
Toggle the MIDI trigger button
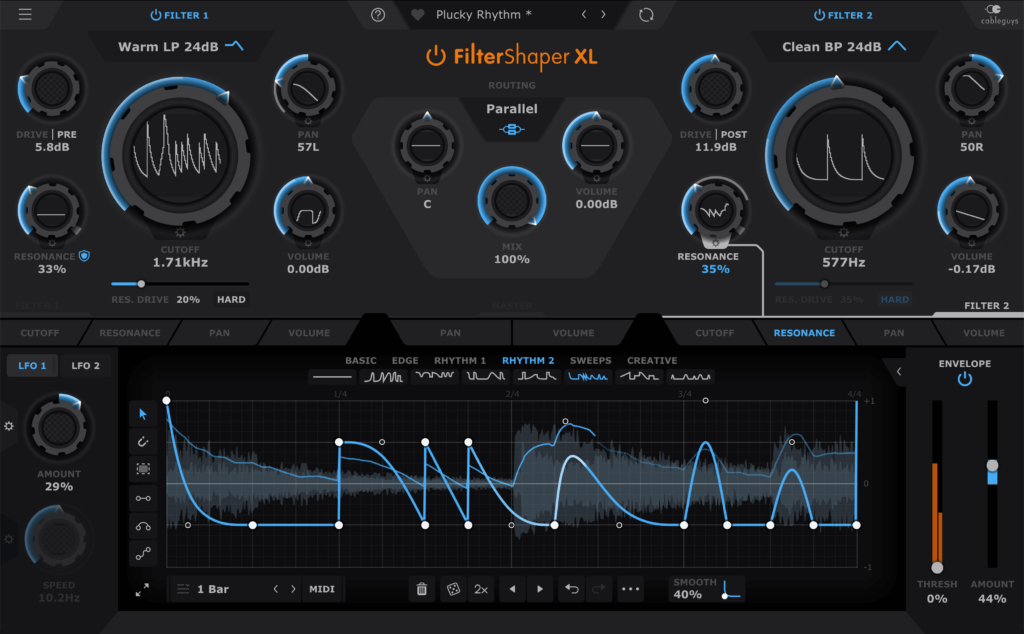(322, 589)
